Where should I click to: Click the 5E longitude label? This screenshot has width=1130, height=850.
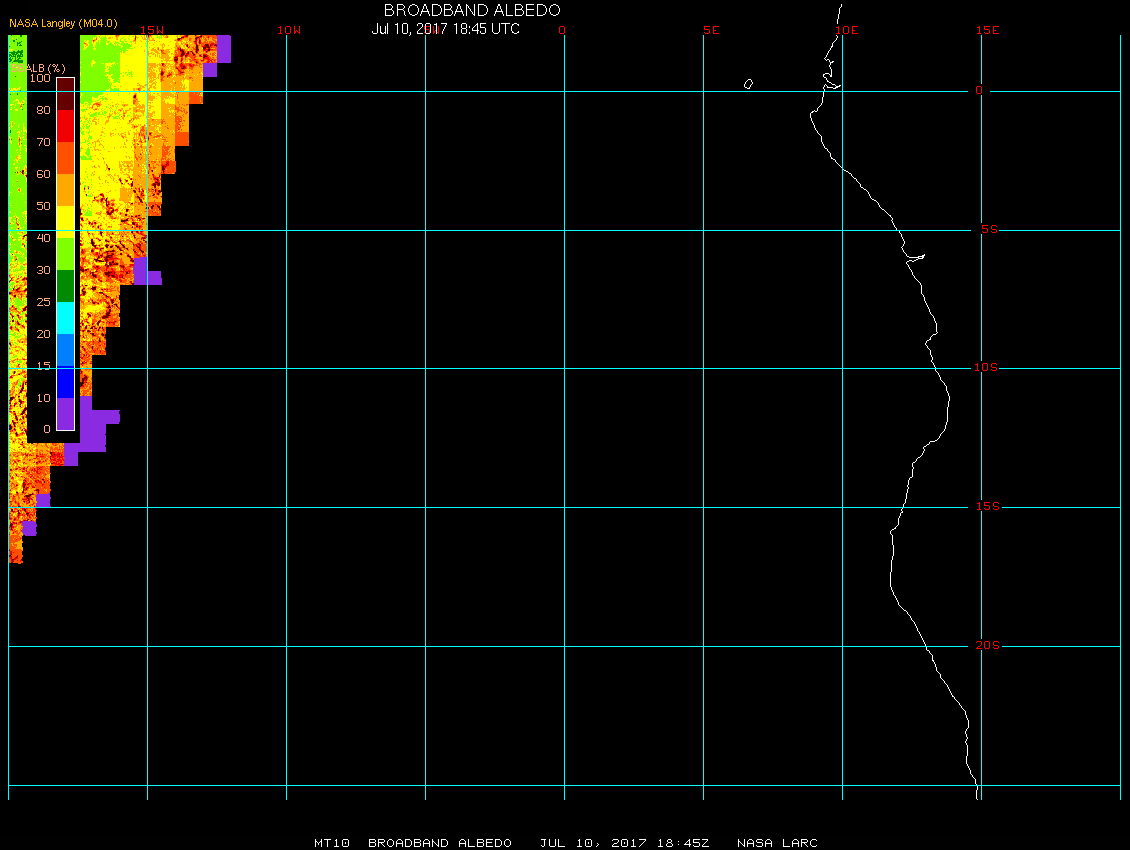[x=711, y=30]
